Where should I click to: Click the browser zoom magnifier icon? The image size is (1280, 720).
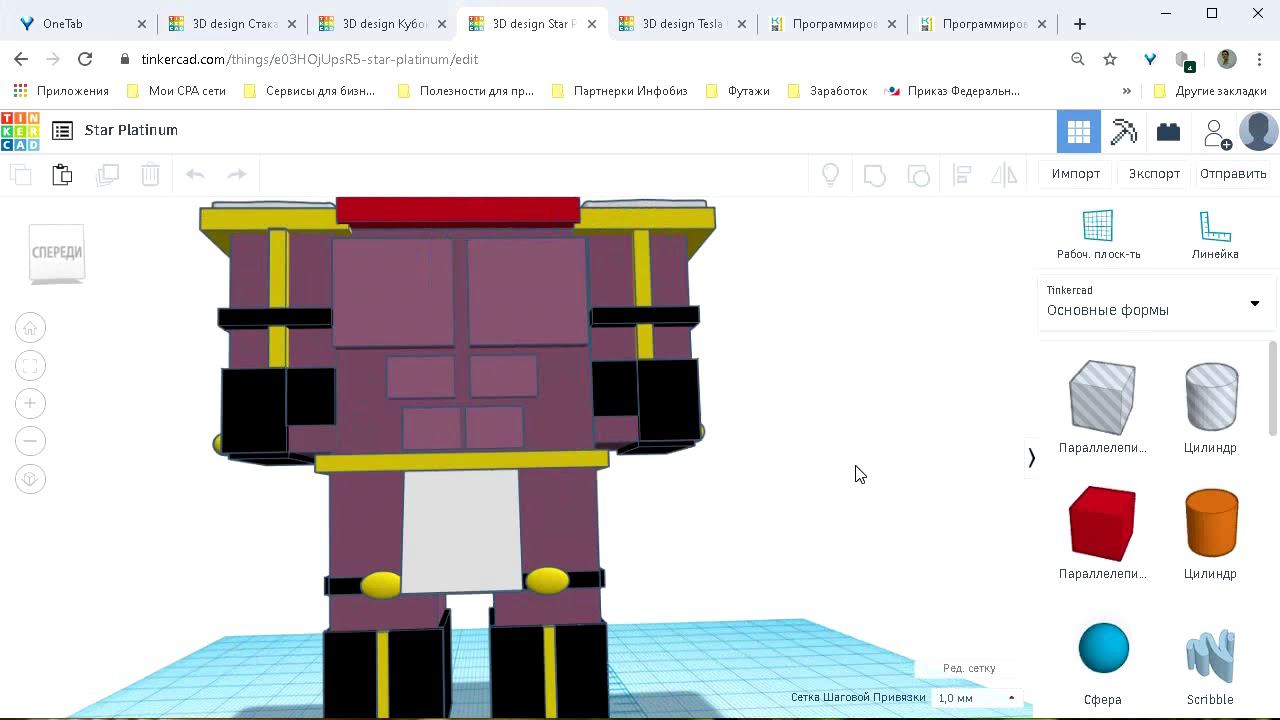[x=1078, y=59]
